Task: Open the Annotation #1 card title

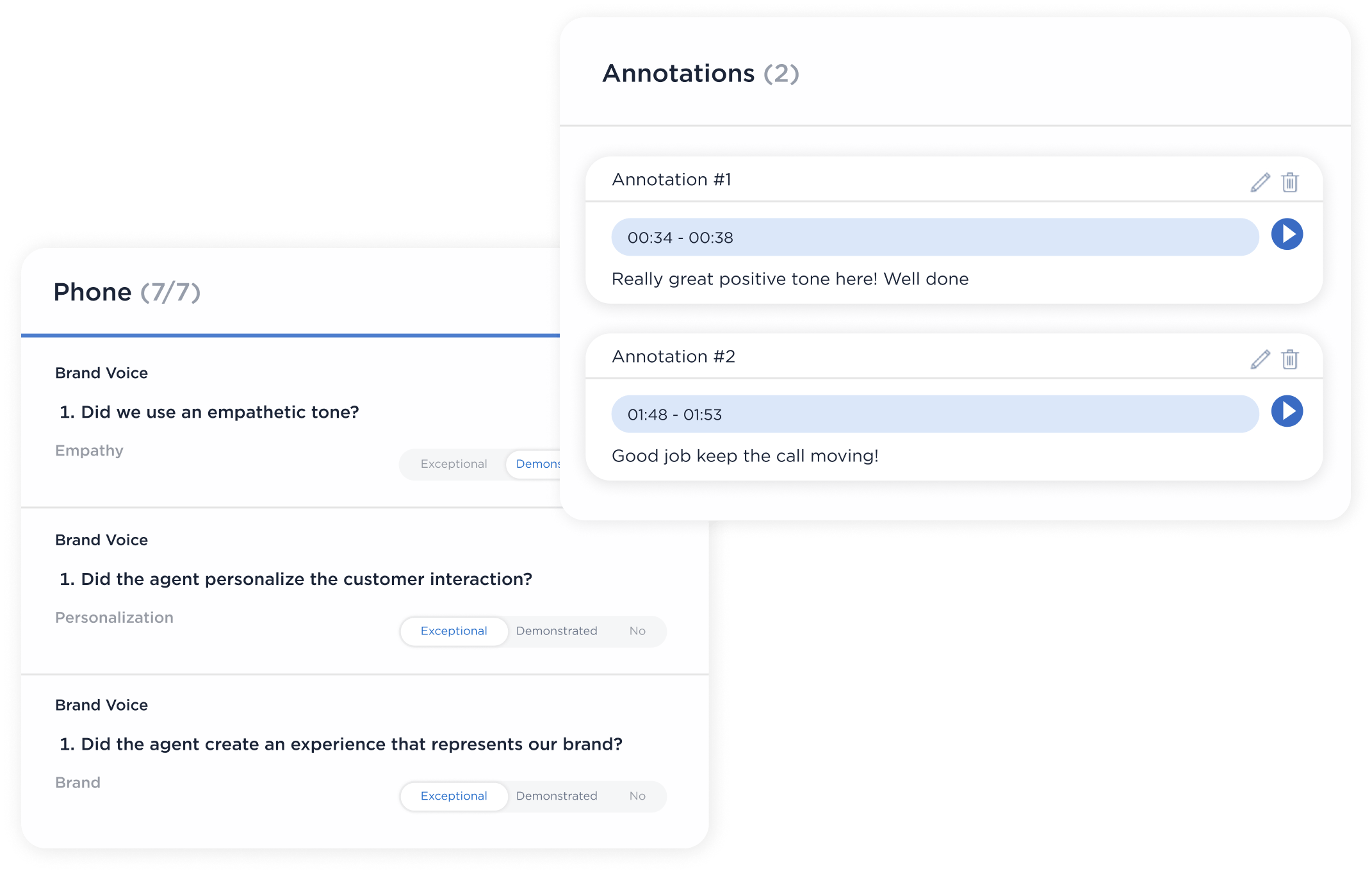Action: (x=671, y=179)
